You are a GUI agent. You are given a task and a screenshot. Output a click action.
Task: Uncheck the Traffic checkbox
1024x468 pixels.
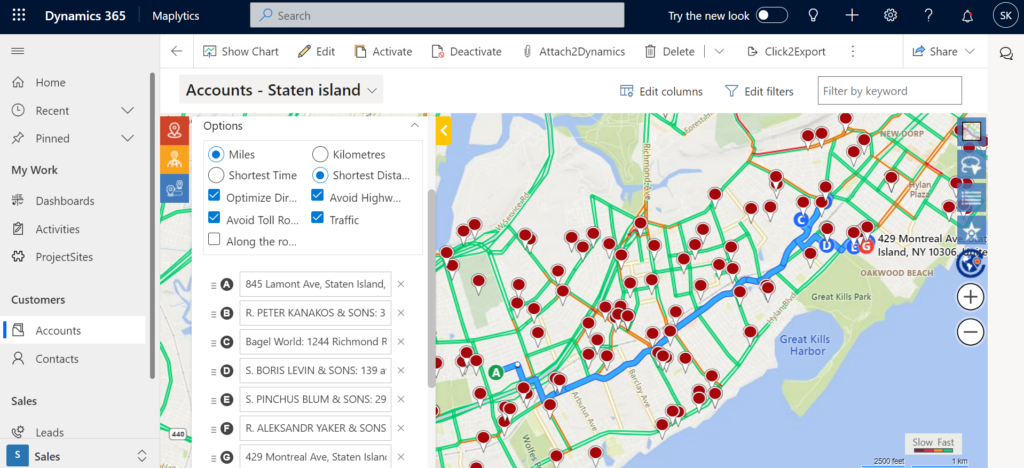coord(318,218)
